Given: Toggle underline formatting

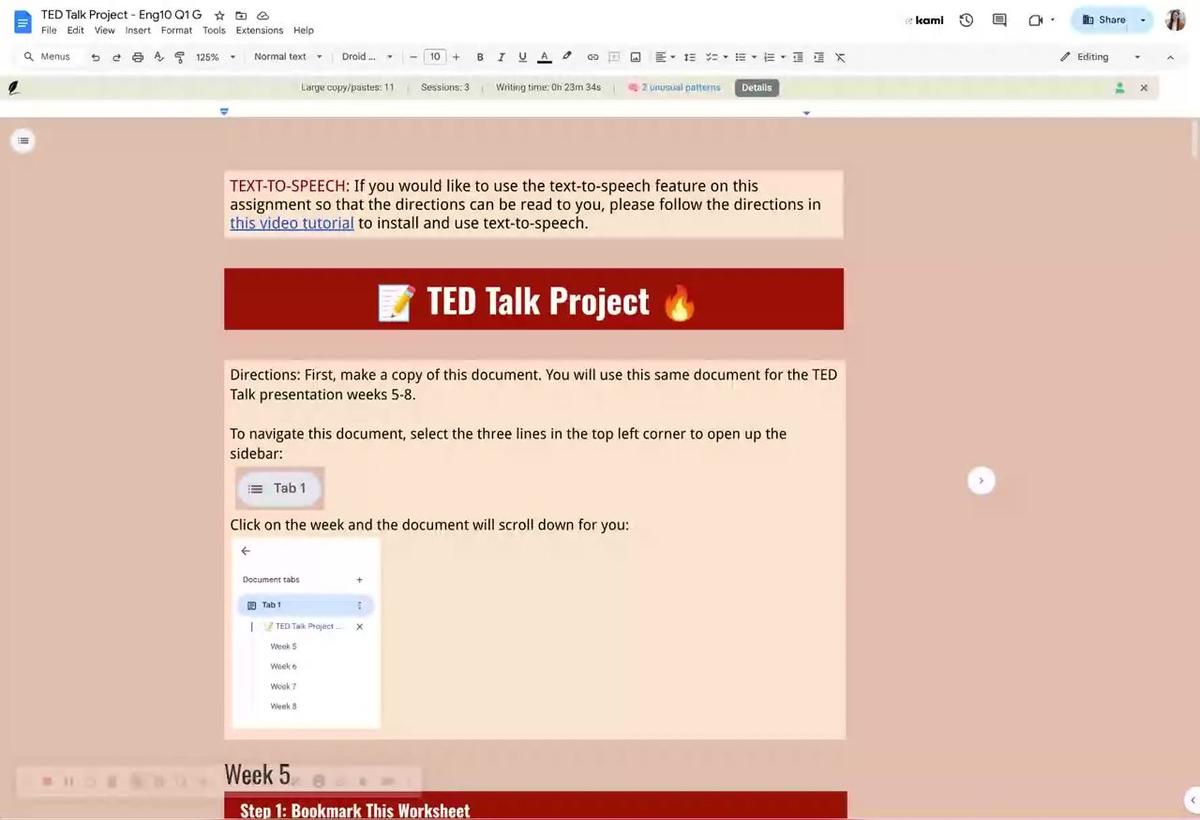Looking at the screenshot, I should tap(522, 57).
